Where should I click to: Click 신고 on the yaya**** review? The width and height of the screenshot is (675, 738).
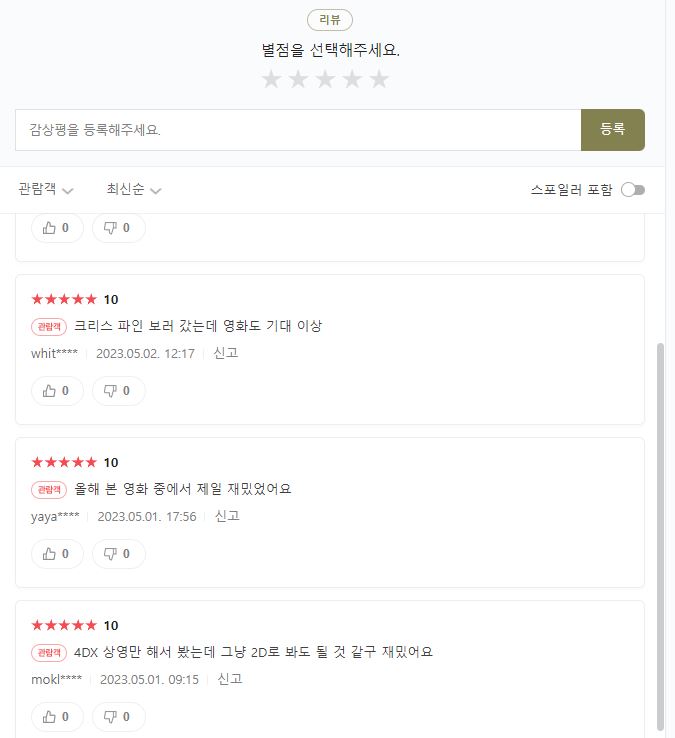tap(227, 516)
